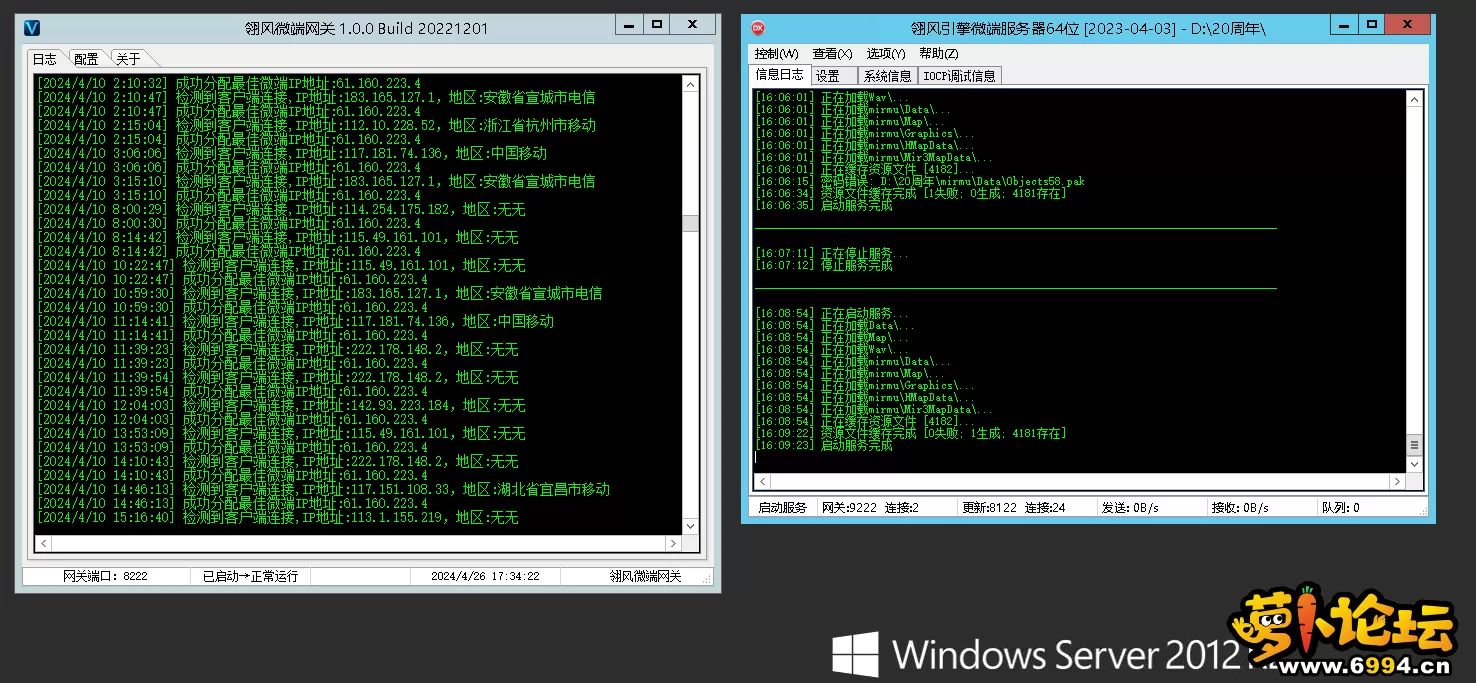
Task: Click log line with IP 113.1.155.219
Action: (x=278, y=518)
